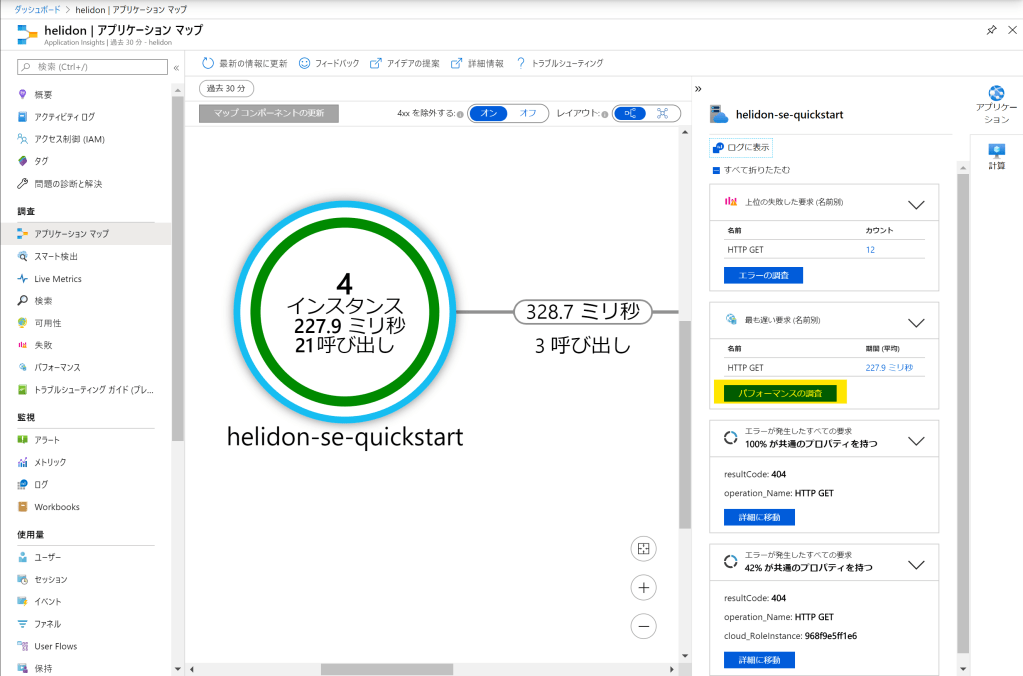1023x676 pixels.
Task: Click the refresh icon in toolbar
Action: 208,63
